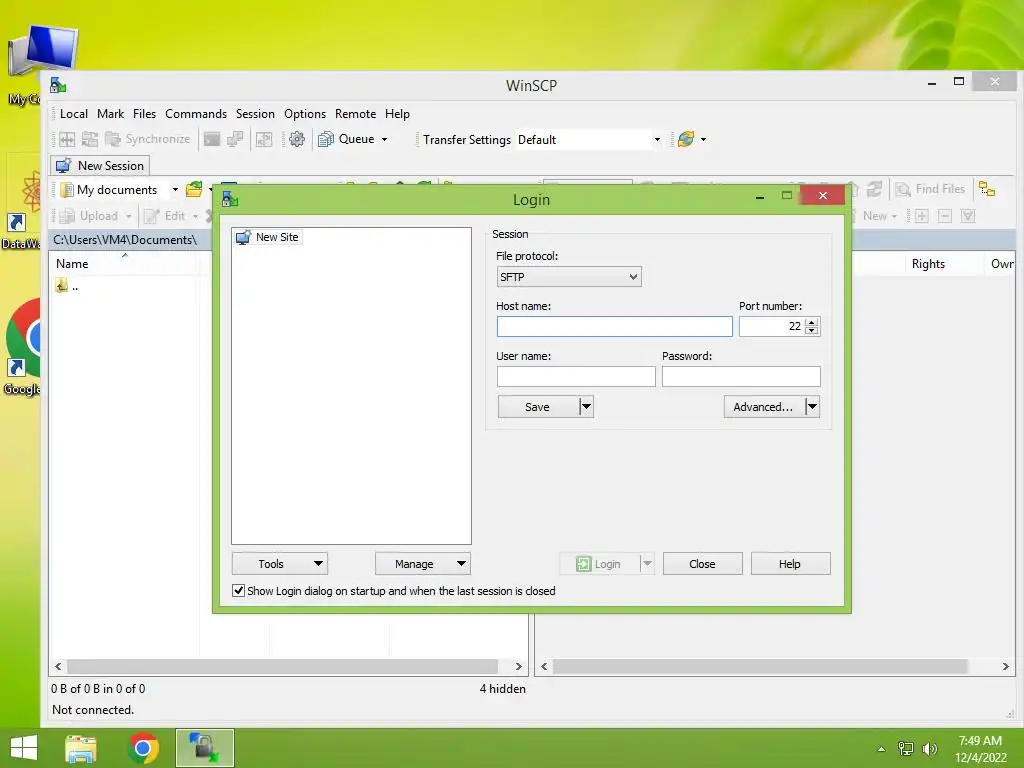Open the My documents directory dropdown
Image resolution: width=1024 pixels, height=768 pixels.
pyautogui.click(x=175, y=189)
